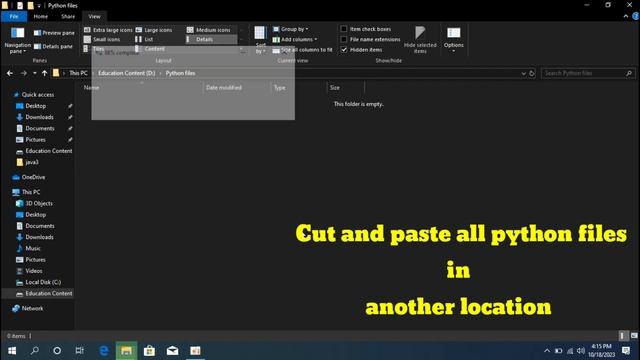Choose Medium icons layout
Image resolution: width=640 pixels, height=360 pixels.
click(x=209, y=30)
